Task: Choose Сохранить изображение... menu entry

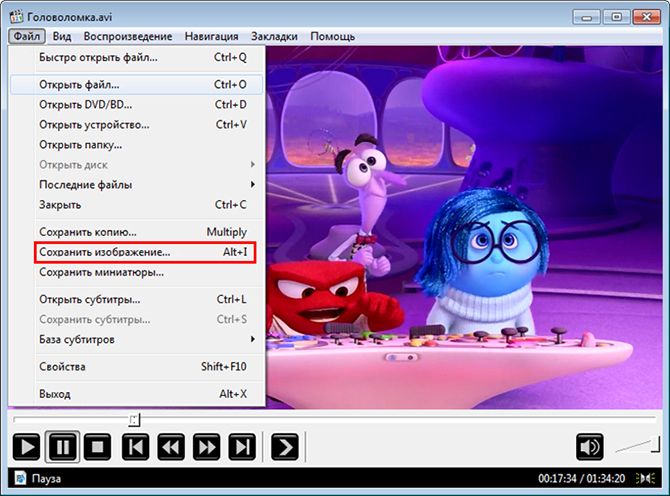Action: (137, 252)
